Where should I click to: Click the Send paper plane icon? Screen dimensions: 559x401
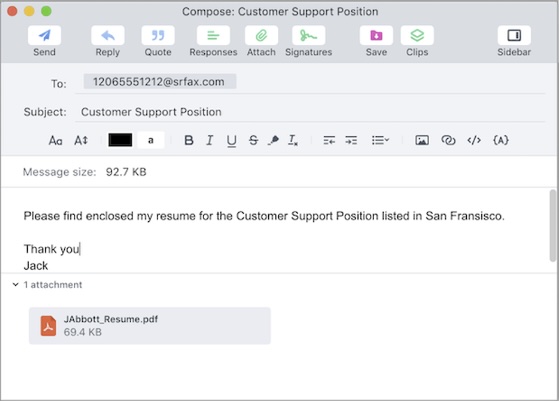click(x=44, y=35)
